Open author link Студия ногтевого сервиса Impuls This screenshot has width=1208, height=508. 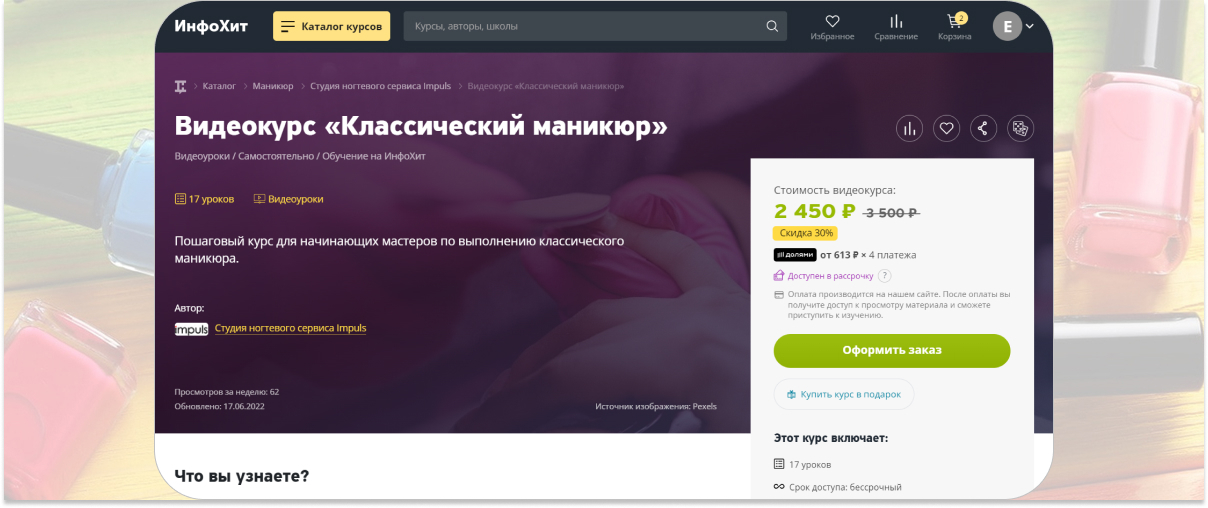tap(290, 328)
